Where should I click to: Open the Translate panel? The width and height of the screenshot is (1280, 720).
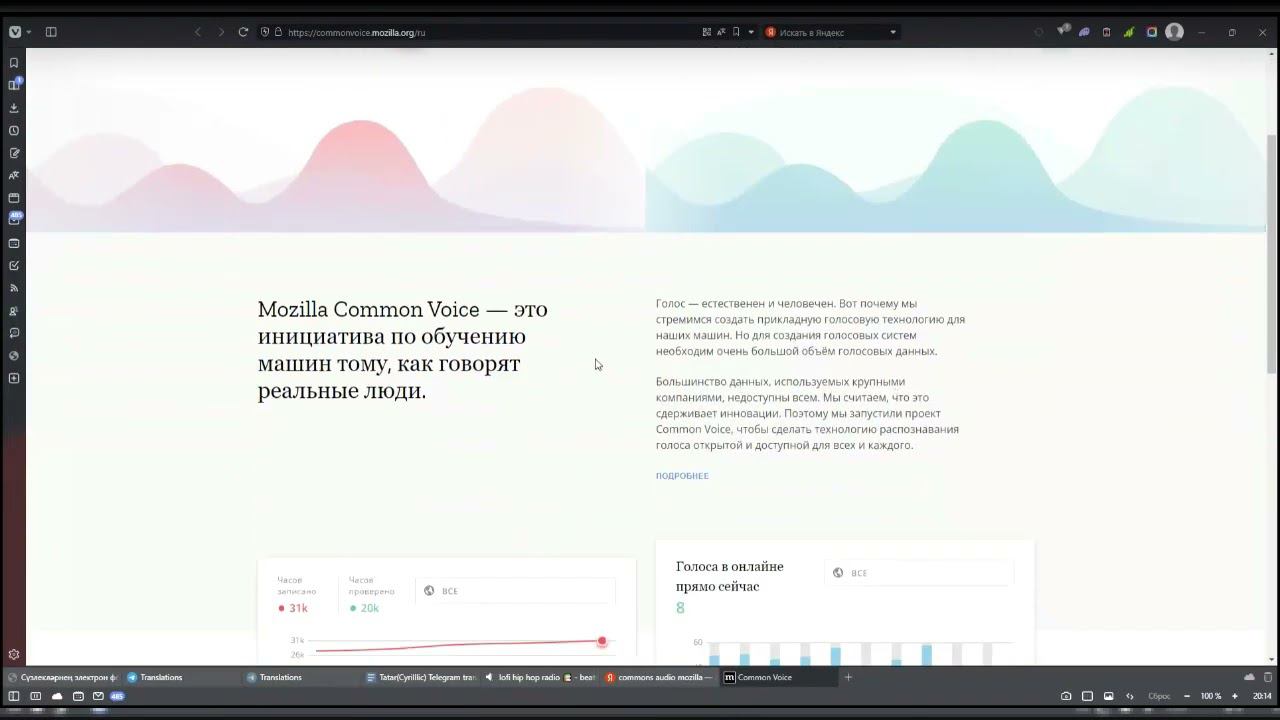point(14,176)
